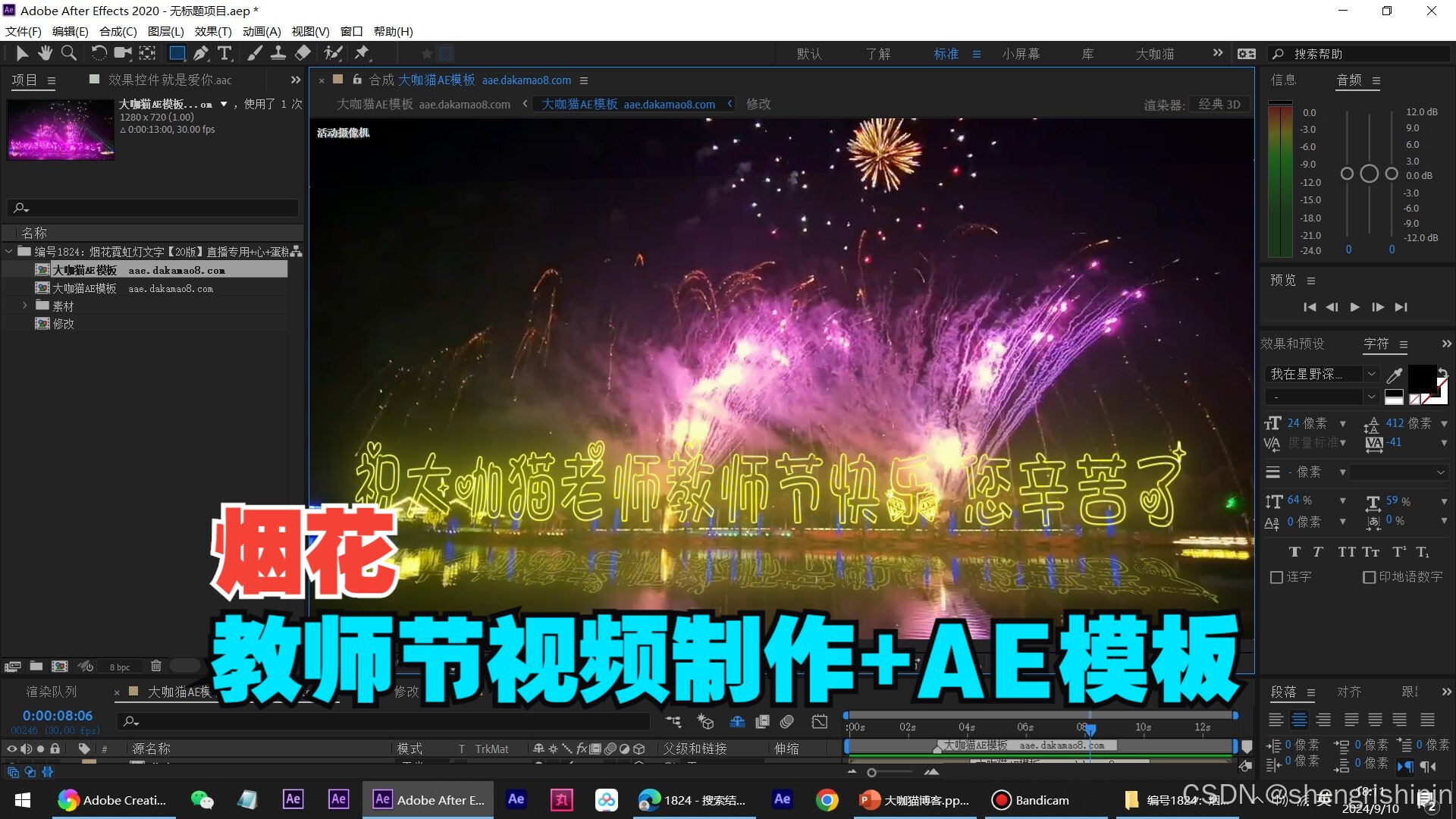Select the Hand tool
Viewport: 1456px width, 819px height.
[x=45, y=53]
